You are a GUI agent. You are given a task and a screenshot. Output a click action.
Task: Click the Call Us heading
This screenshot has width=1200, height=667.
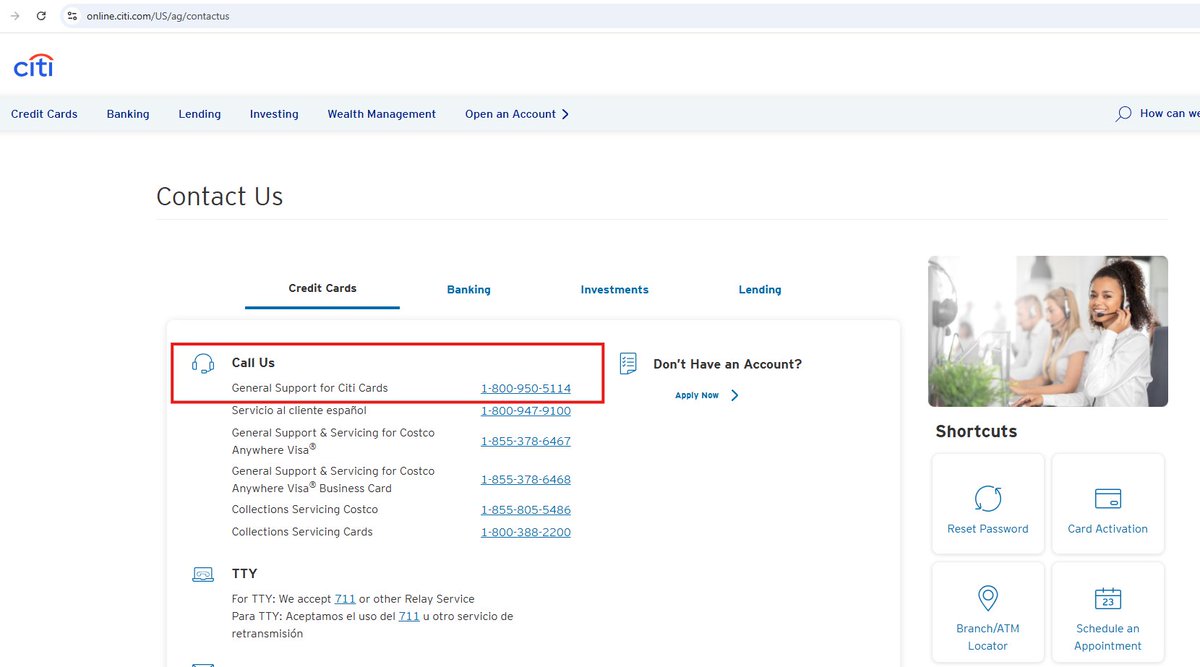tap(253, 363)
